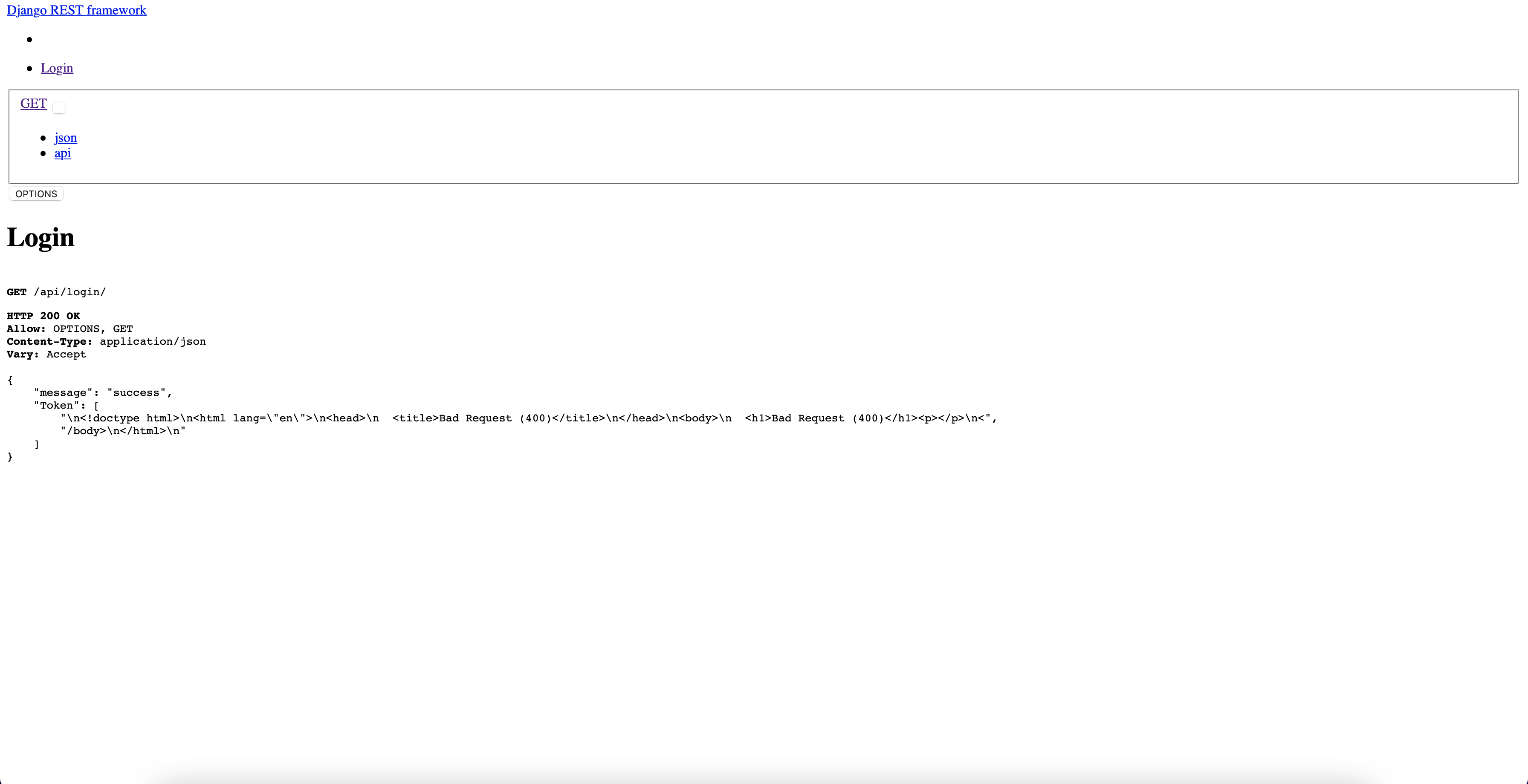Select the json format option

click(66, 138)
